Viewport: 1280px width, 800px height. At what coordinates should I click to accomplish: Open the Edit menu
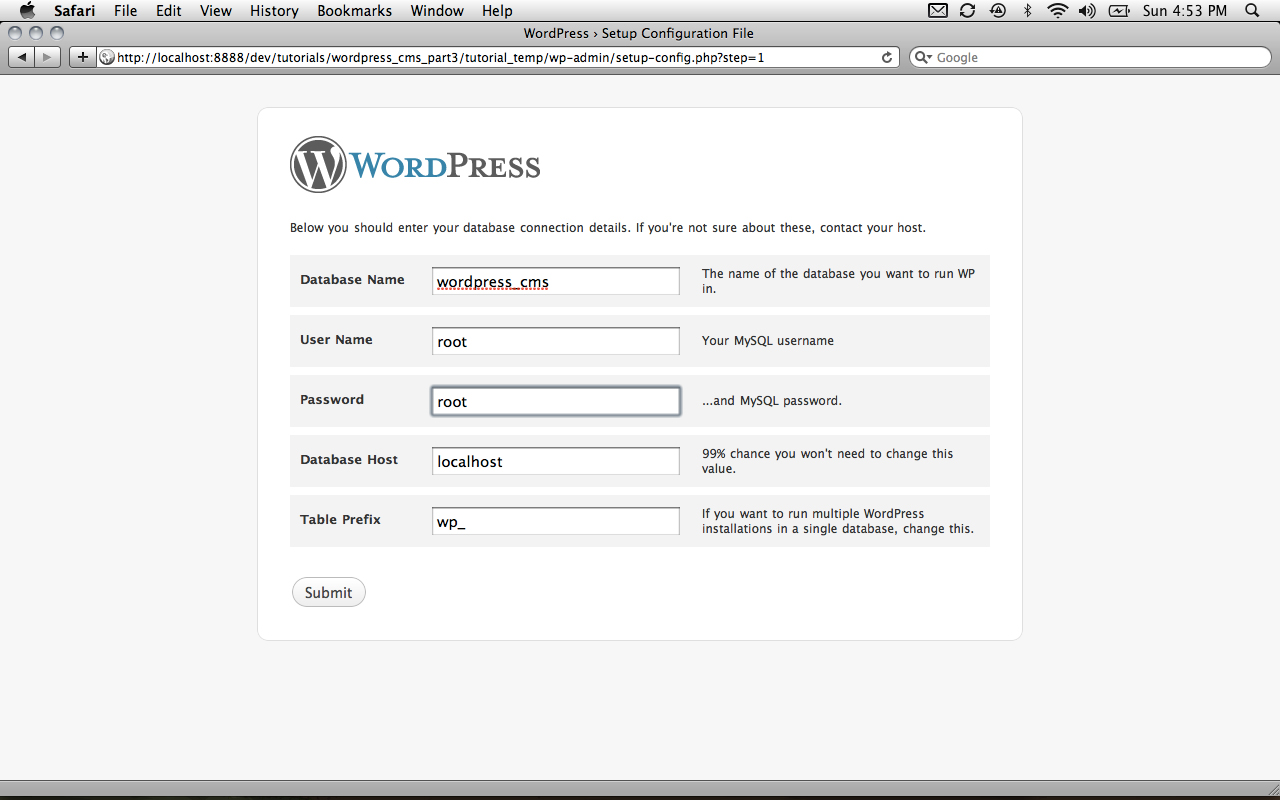tap(168, 11)
